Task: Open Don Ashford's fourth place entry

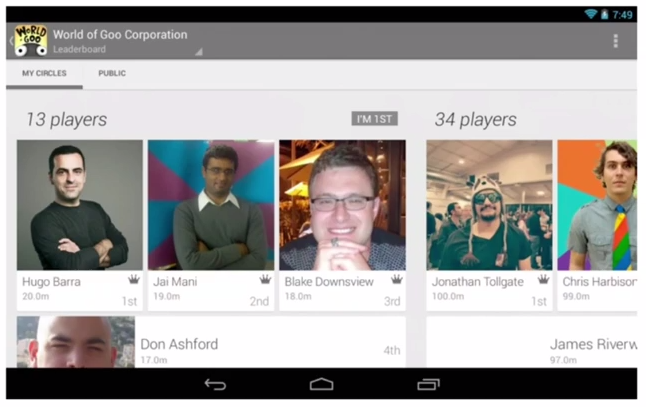Action: pyautogui.click(x=211, y=342)
